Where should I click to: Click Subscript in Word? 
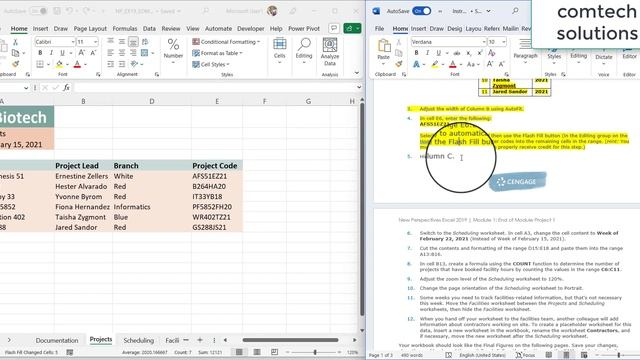pos(469,53)
